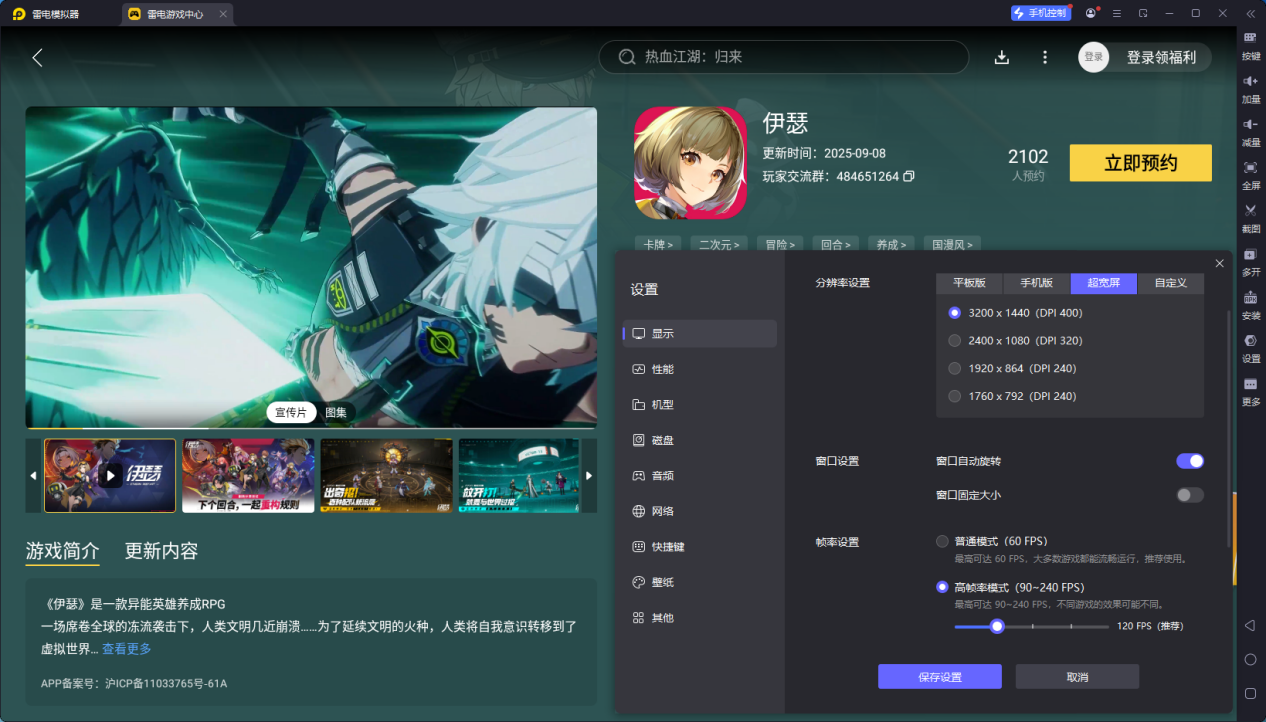The image size is (1266, 722).
Task: Open the downloads icon near search bar
Action: pyautogui.click(x=1002, y=57)
